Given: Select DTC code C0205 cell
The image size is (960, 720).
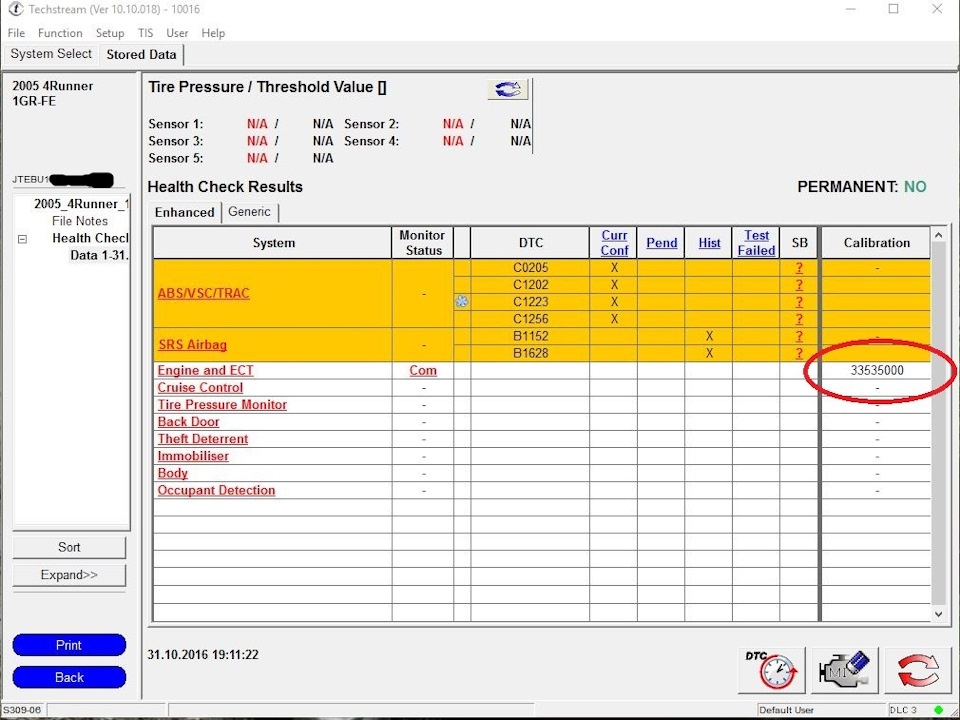Looking at the screenshot, I should pyautogui.click(x=531, y=268).
